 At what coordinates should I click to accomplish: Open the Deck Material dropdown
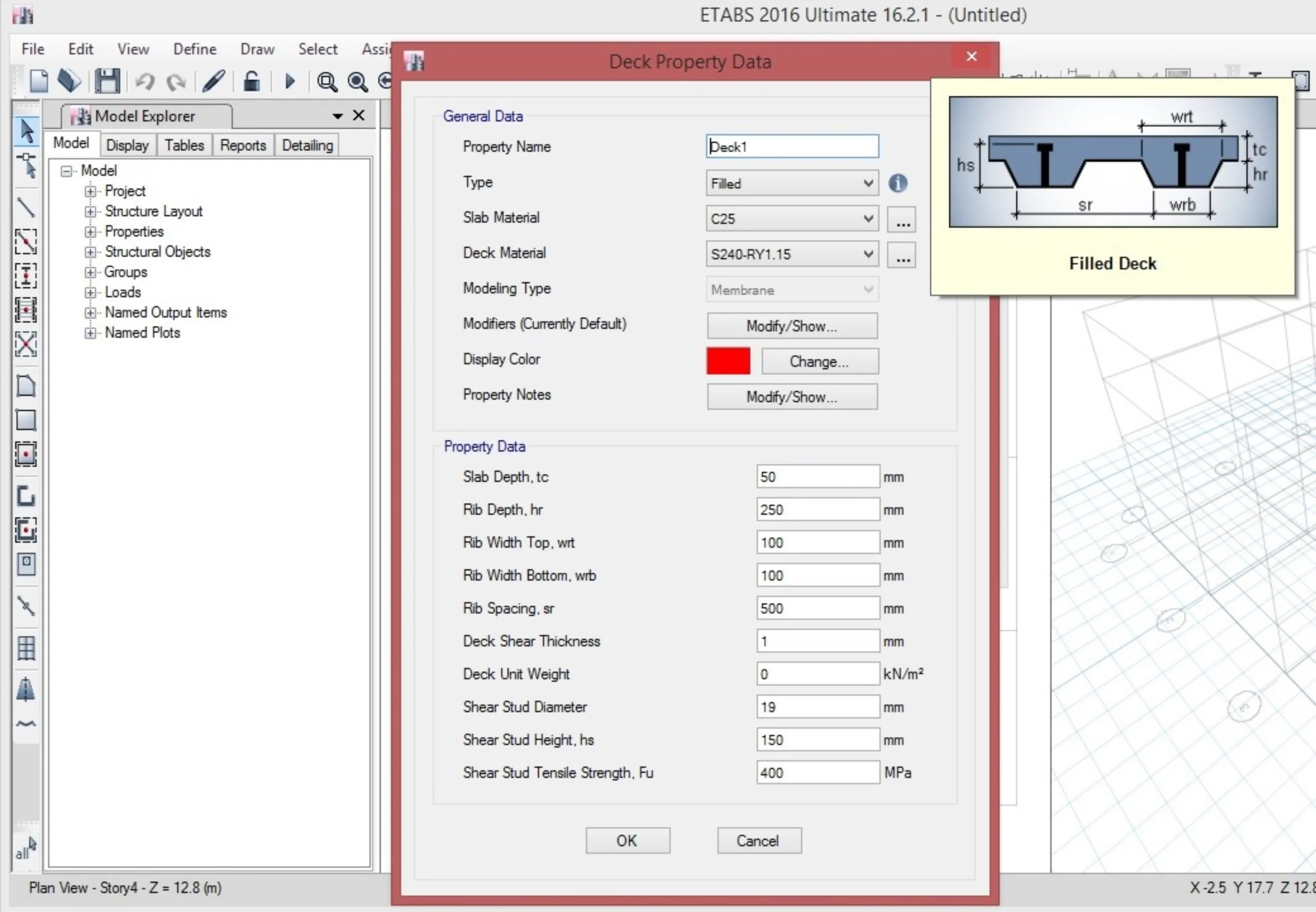[792, 254]
